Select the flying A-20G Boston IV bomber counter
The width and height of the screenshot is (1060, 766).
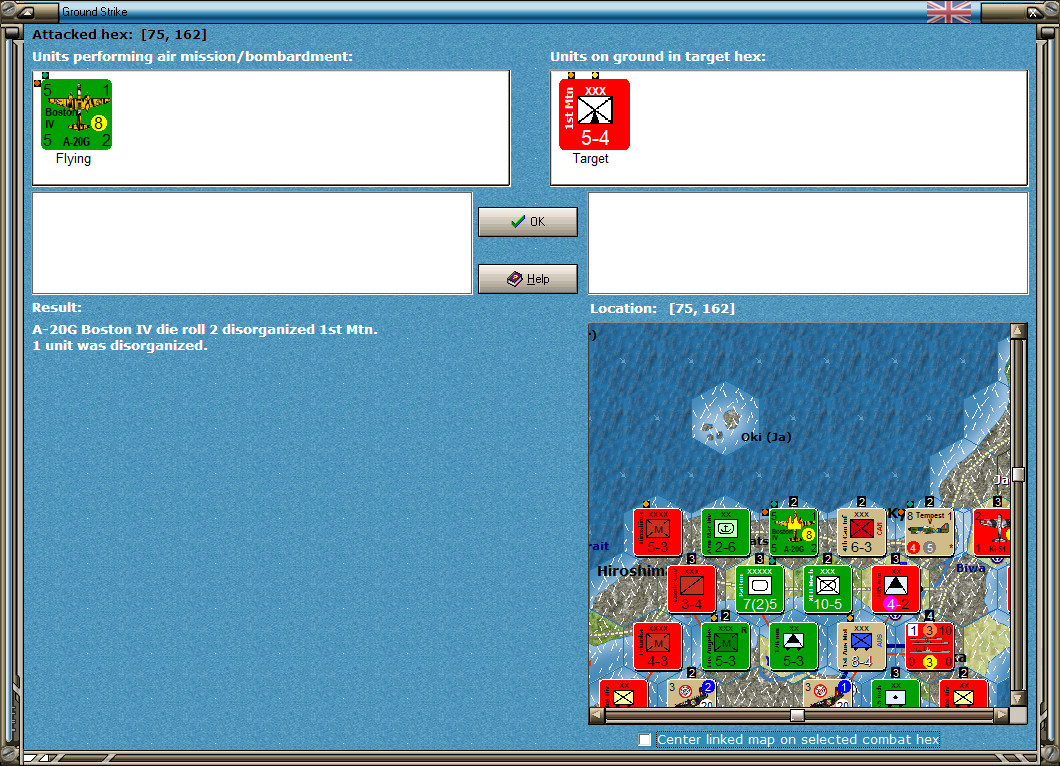76,114
